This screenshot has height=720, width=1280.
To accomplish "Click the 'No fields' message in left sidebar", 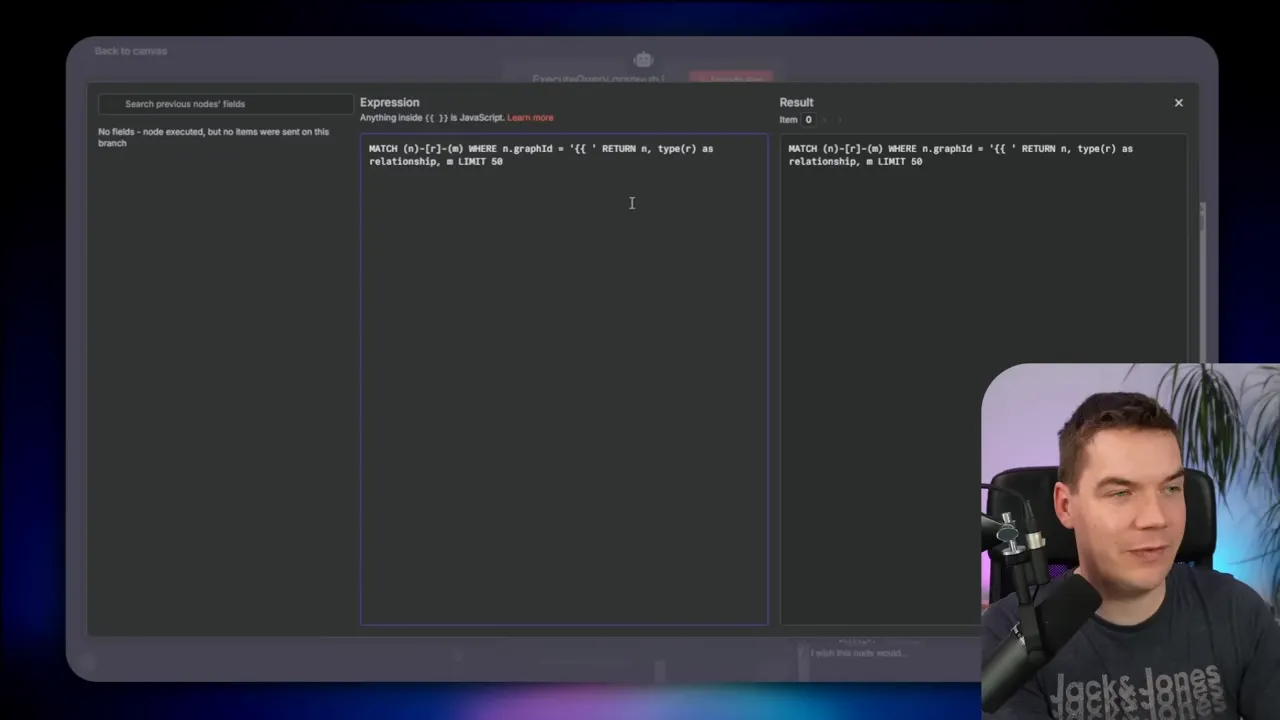I will tap(213, 137).
